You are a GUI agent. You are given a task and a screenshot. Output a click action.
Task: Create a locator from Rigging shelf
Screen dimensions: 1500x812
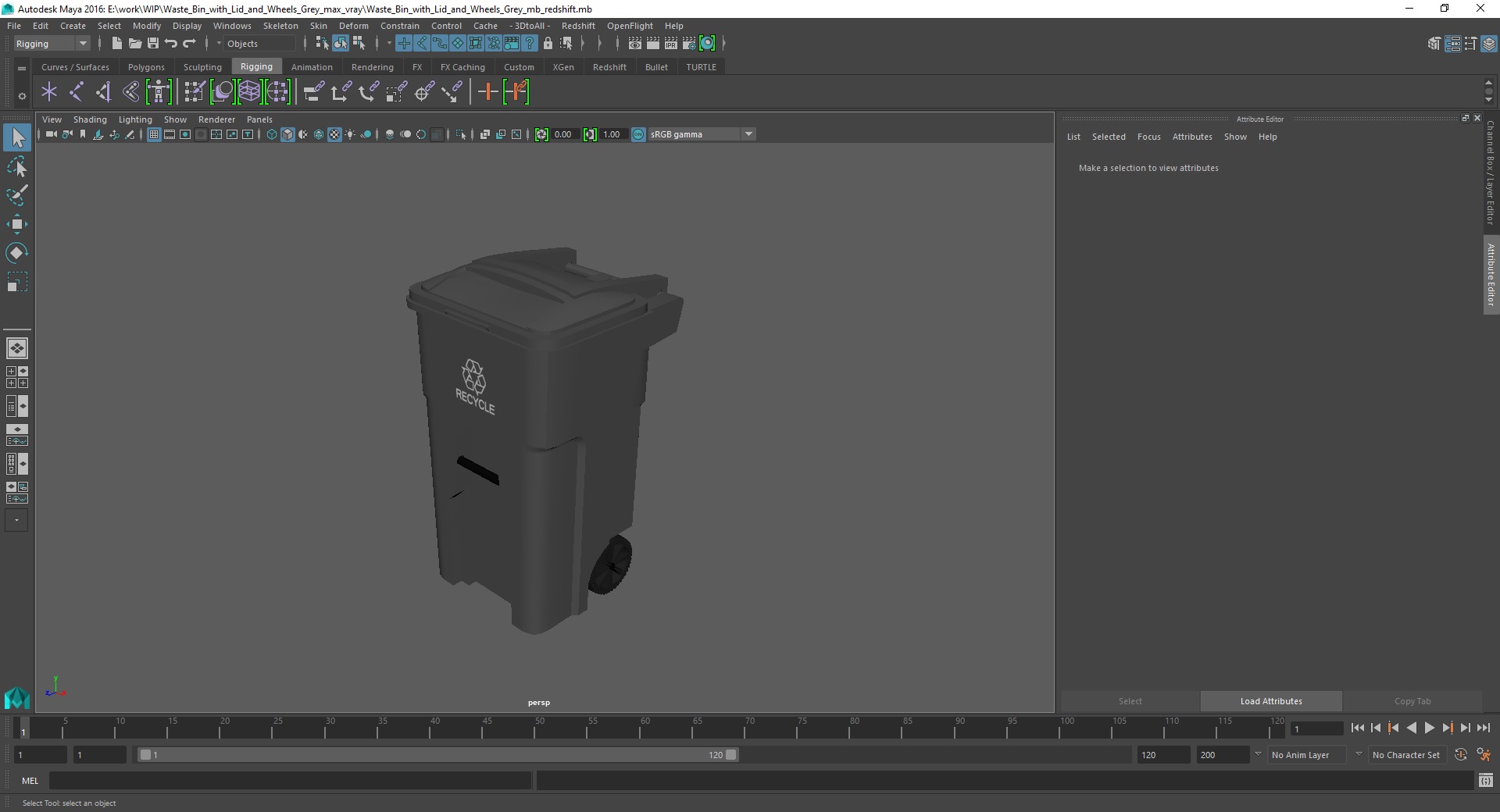click(49, 92)
